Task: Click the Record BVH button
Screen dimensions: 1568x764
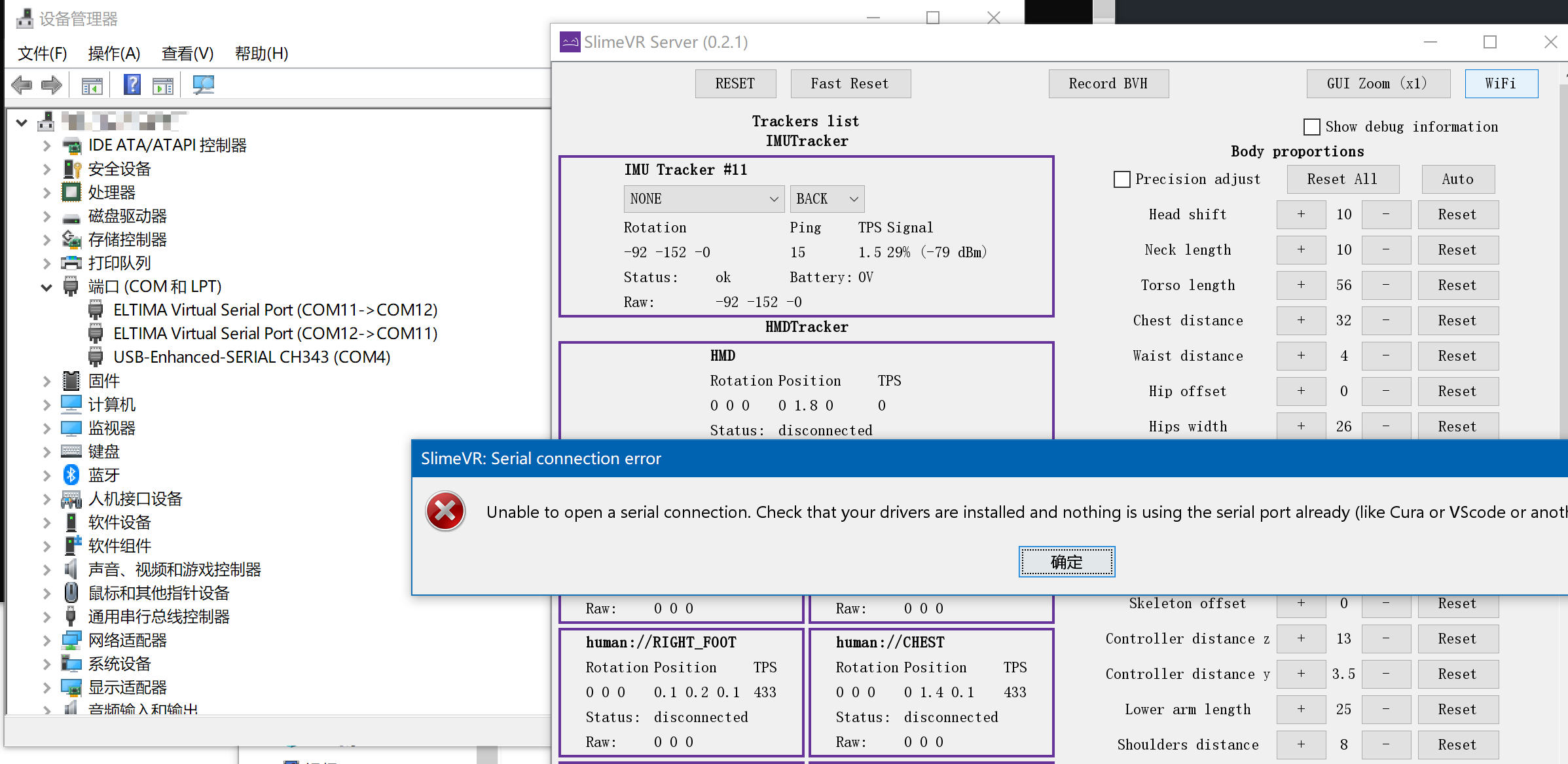Action: 1108,83
